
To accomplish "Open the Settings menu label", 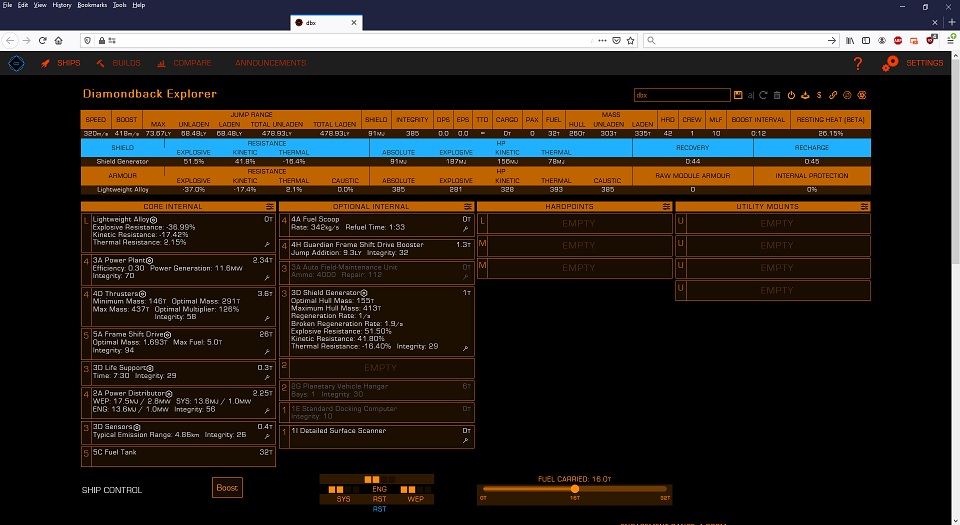I will [924, 63].
